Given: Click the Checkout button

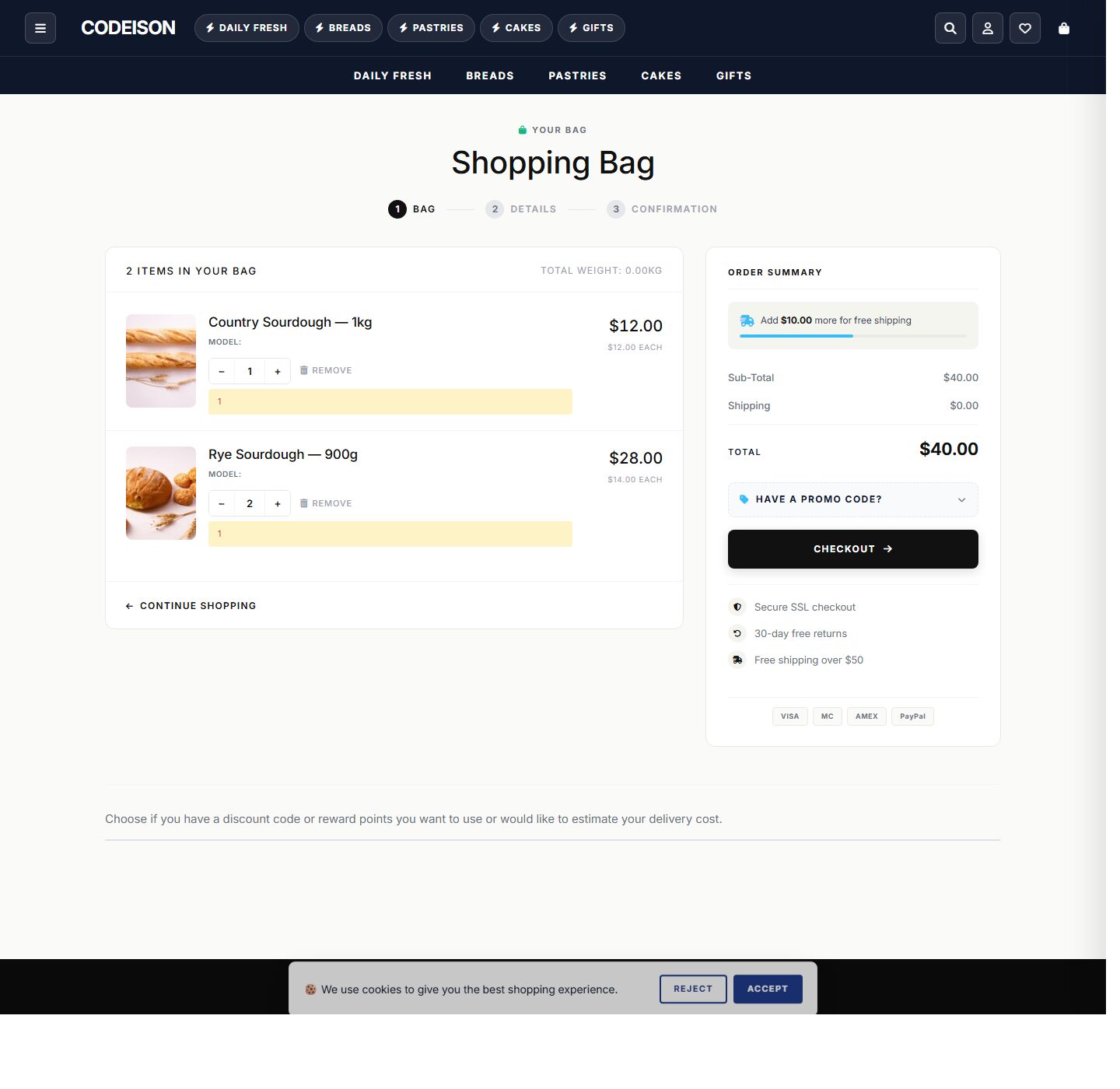Looking at the screenshot, I should [852, 548].
